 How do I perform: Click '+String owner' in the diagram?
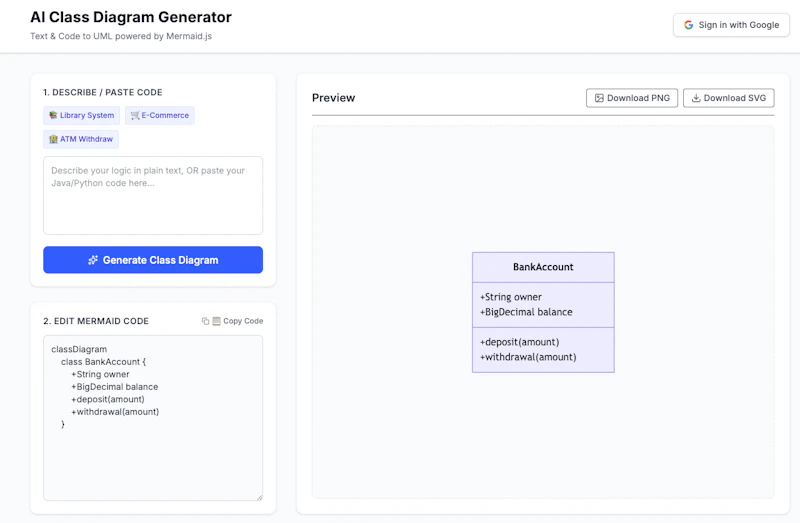[511, 297]
